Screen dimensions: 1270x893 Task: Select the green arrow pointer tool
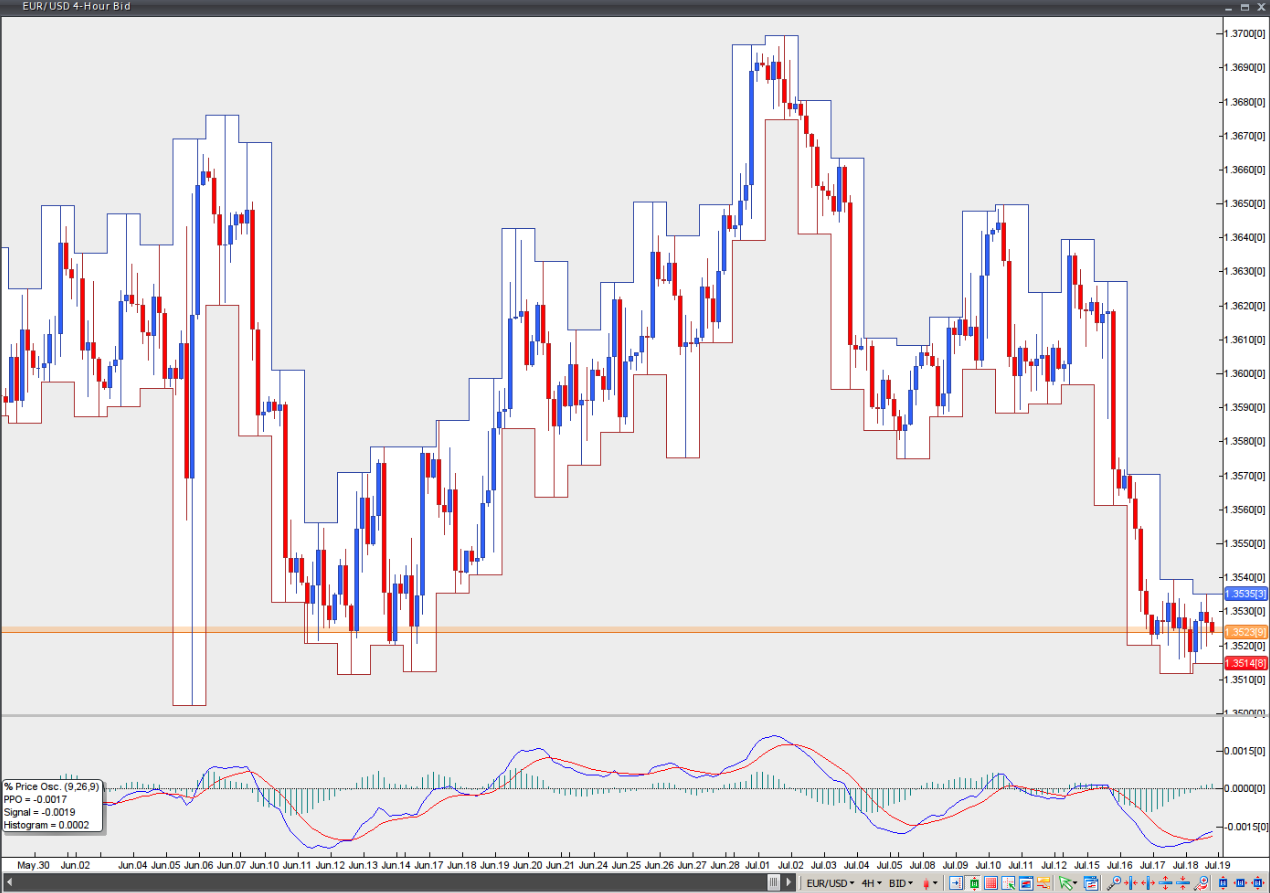1065,883
